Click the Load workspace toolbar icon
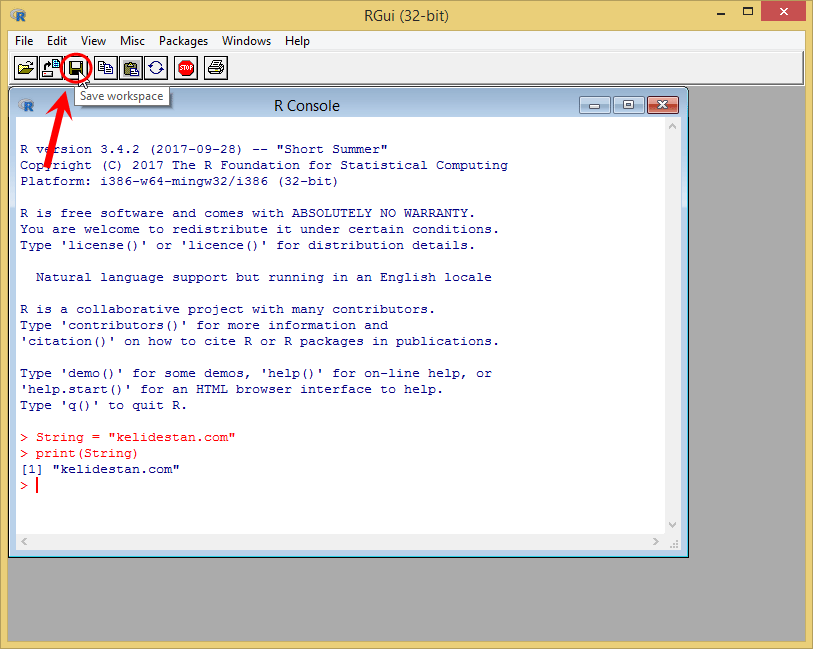 pos(51,68)
